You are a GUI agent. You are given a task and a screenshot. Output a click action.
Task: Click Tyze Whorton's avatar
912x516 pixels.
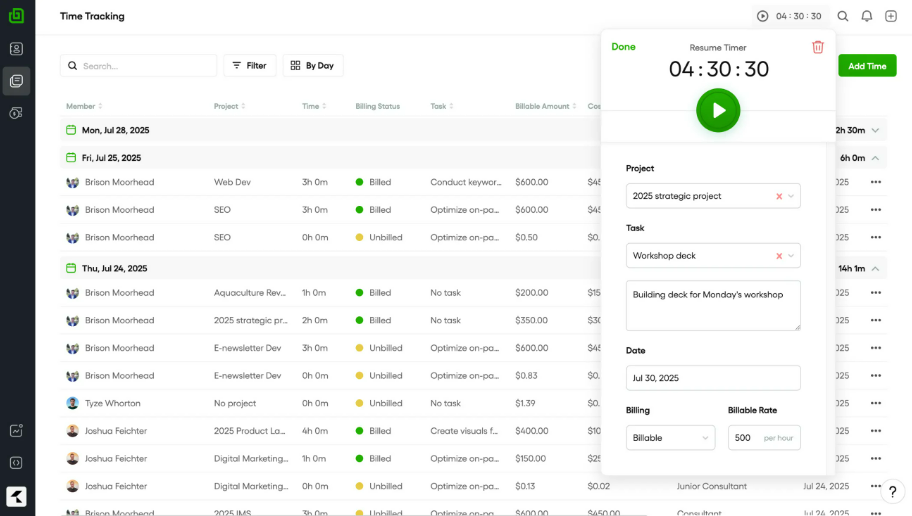[72, 403]
